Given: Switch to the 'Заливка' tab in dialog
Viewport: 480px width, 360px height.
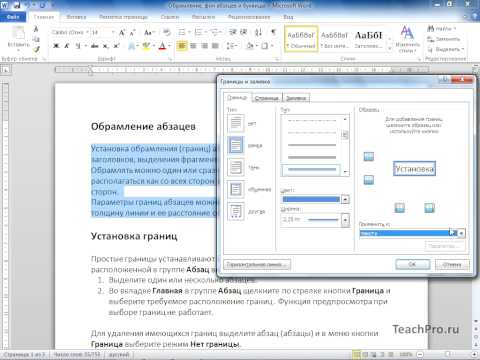Looking at the screenshot, I should [x=296, y=98].
